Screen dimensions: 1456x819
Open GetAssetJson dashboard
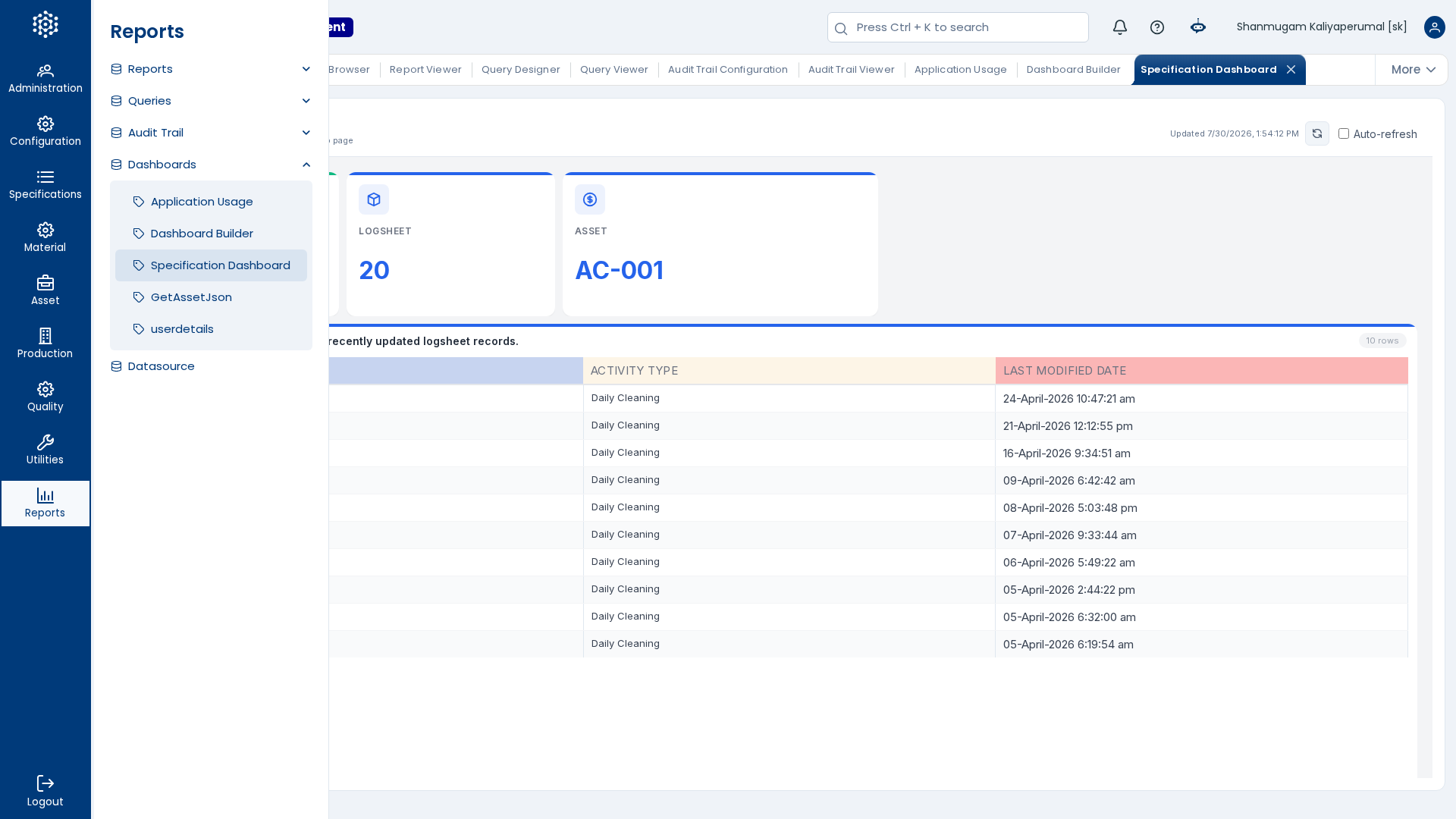(211, 297)
